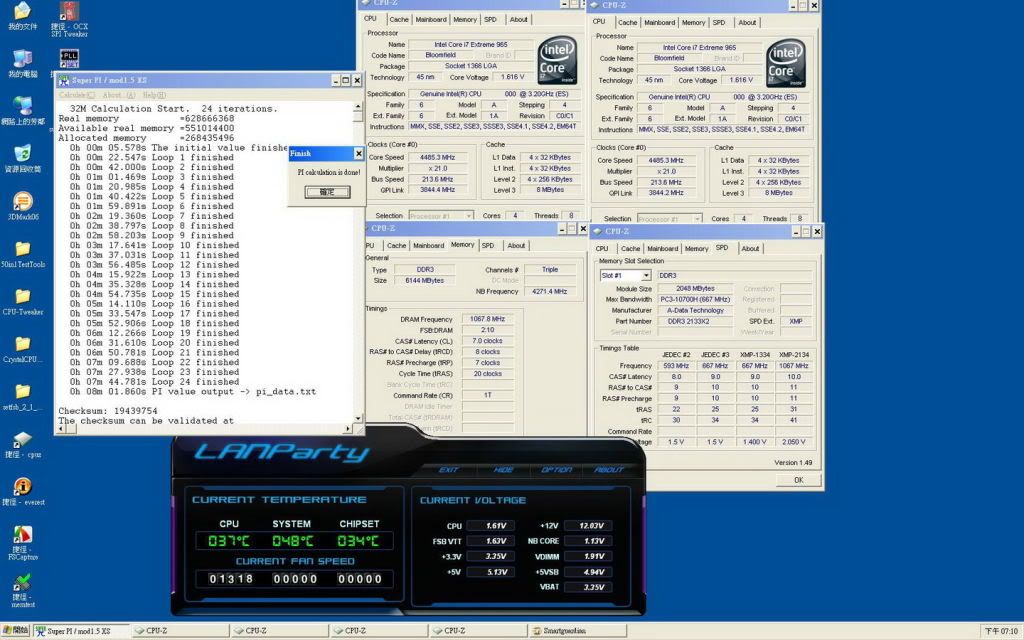The width and height of the screenshot is (1024, 640).
Task: Open About menu in Super PI
Action: (x=118, y=95)
